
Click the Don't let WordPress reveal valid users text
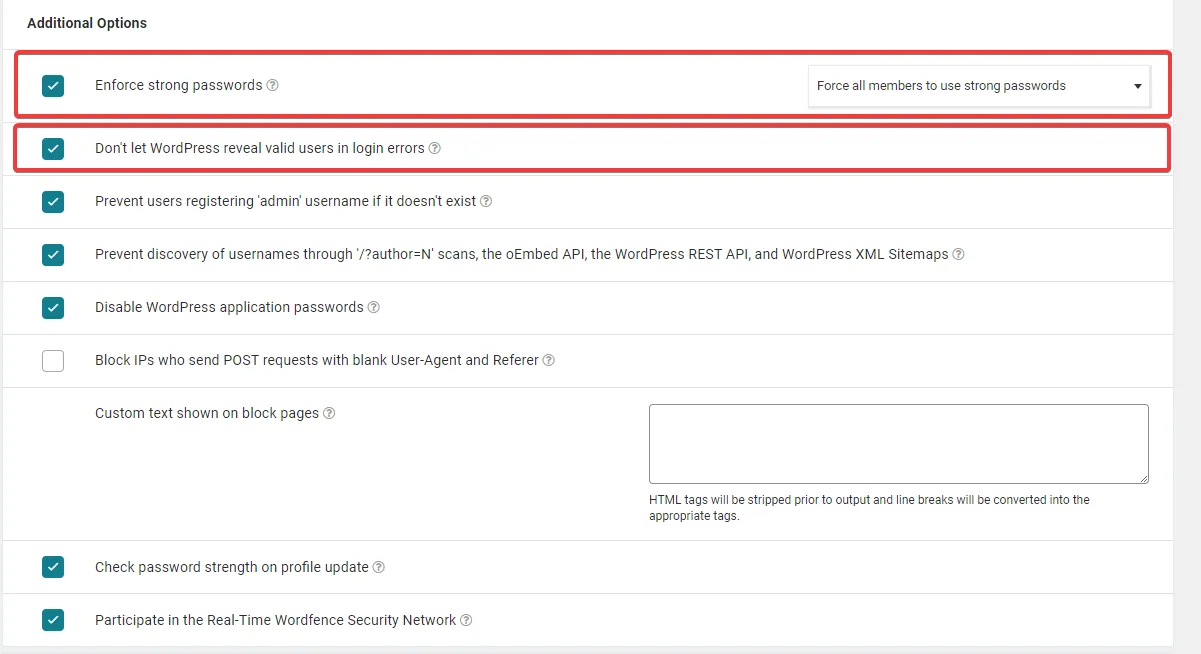258,147
